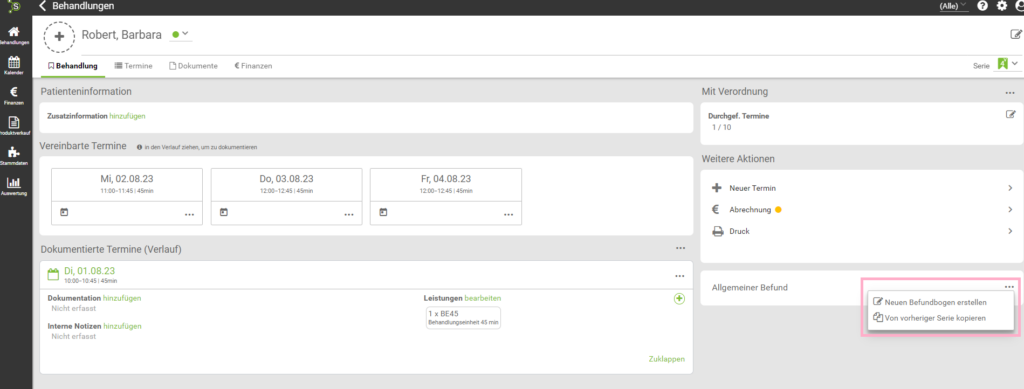Go back using the Behandlungen arrow

tap(43, 6)
